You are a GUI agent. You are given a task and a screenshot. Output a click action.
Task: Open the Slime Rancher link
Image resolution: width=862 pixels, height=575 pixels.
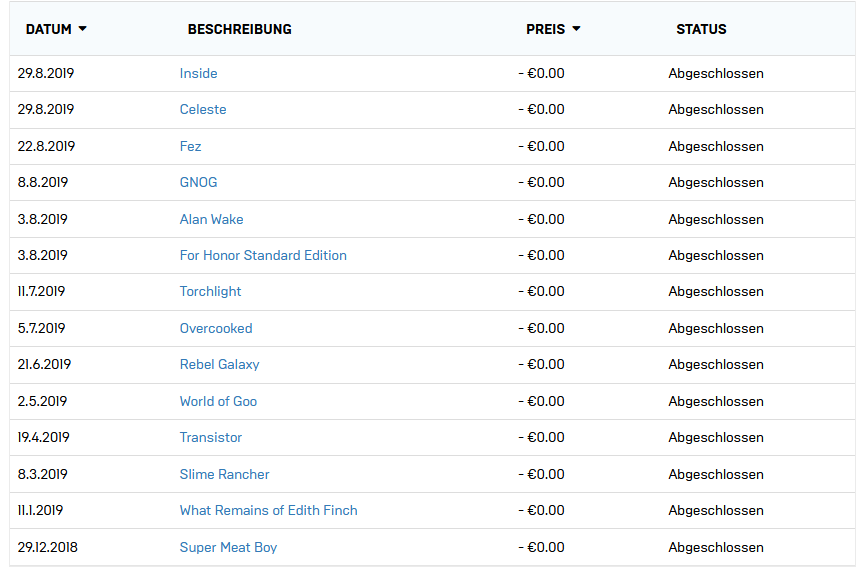pos(224,474)
